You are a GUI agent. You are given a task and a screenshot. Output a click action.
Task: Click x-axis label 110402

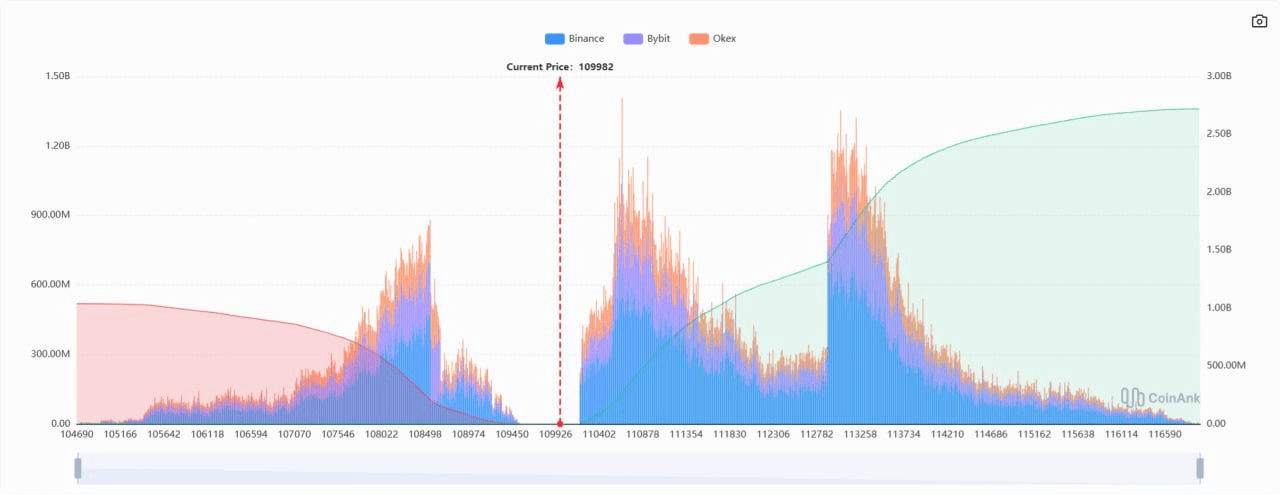point(600,435)
